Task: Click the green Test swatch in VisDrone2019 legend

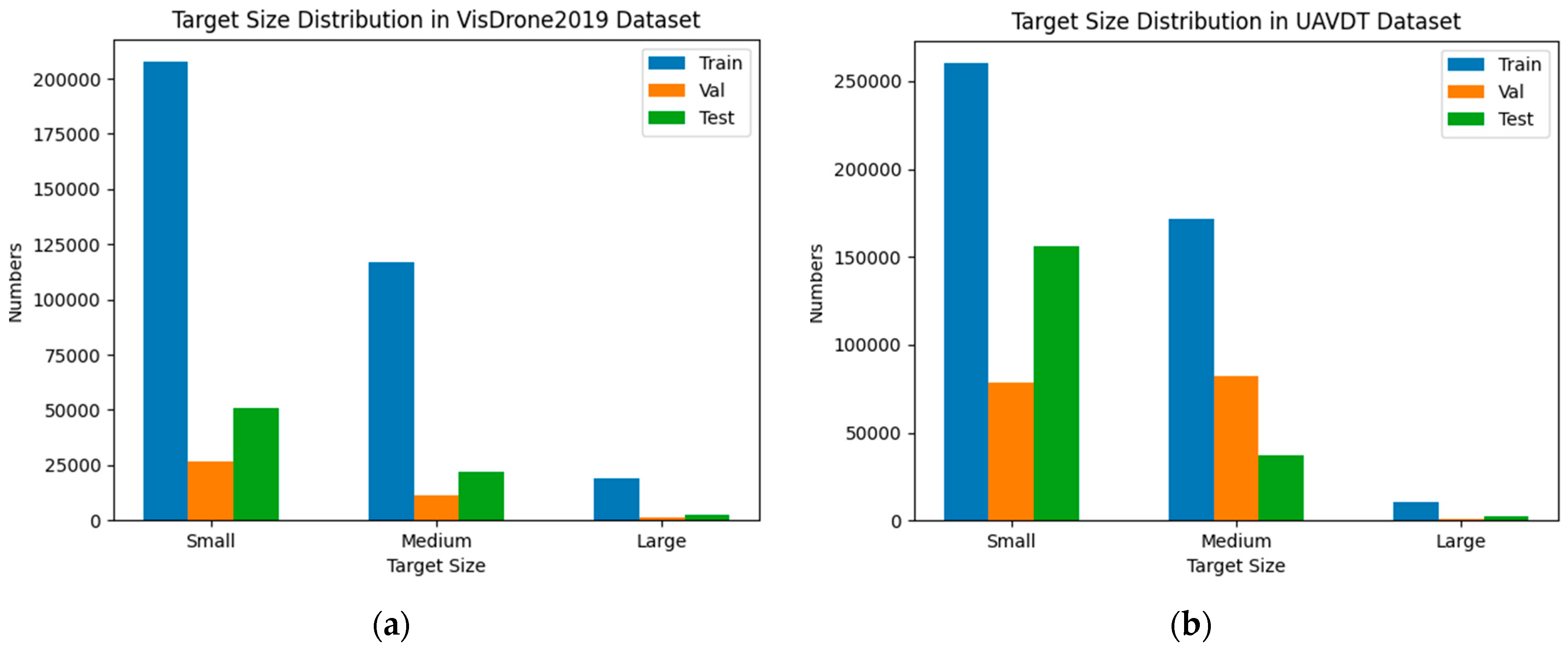Action: click(x=667, y=117)
